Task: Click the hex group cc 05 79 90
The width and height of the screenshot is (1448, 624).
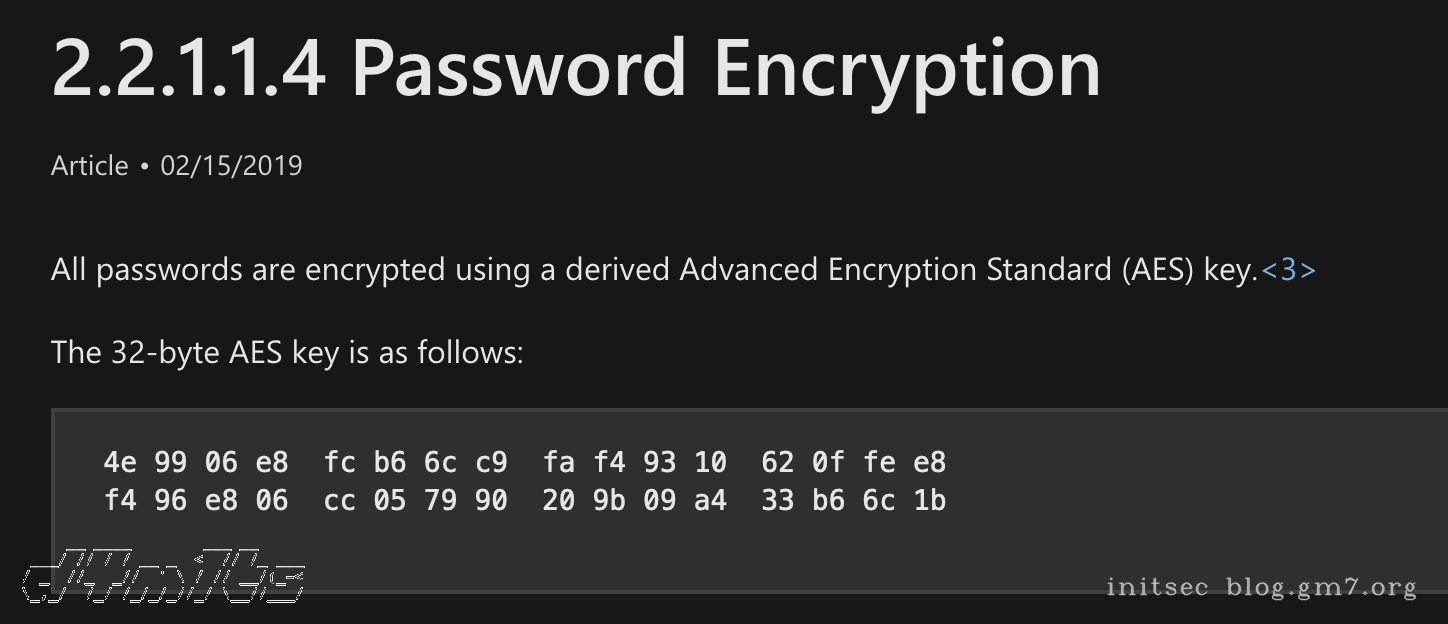Action: point(415,500)
